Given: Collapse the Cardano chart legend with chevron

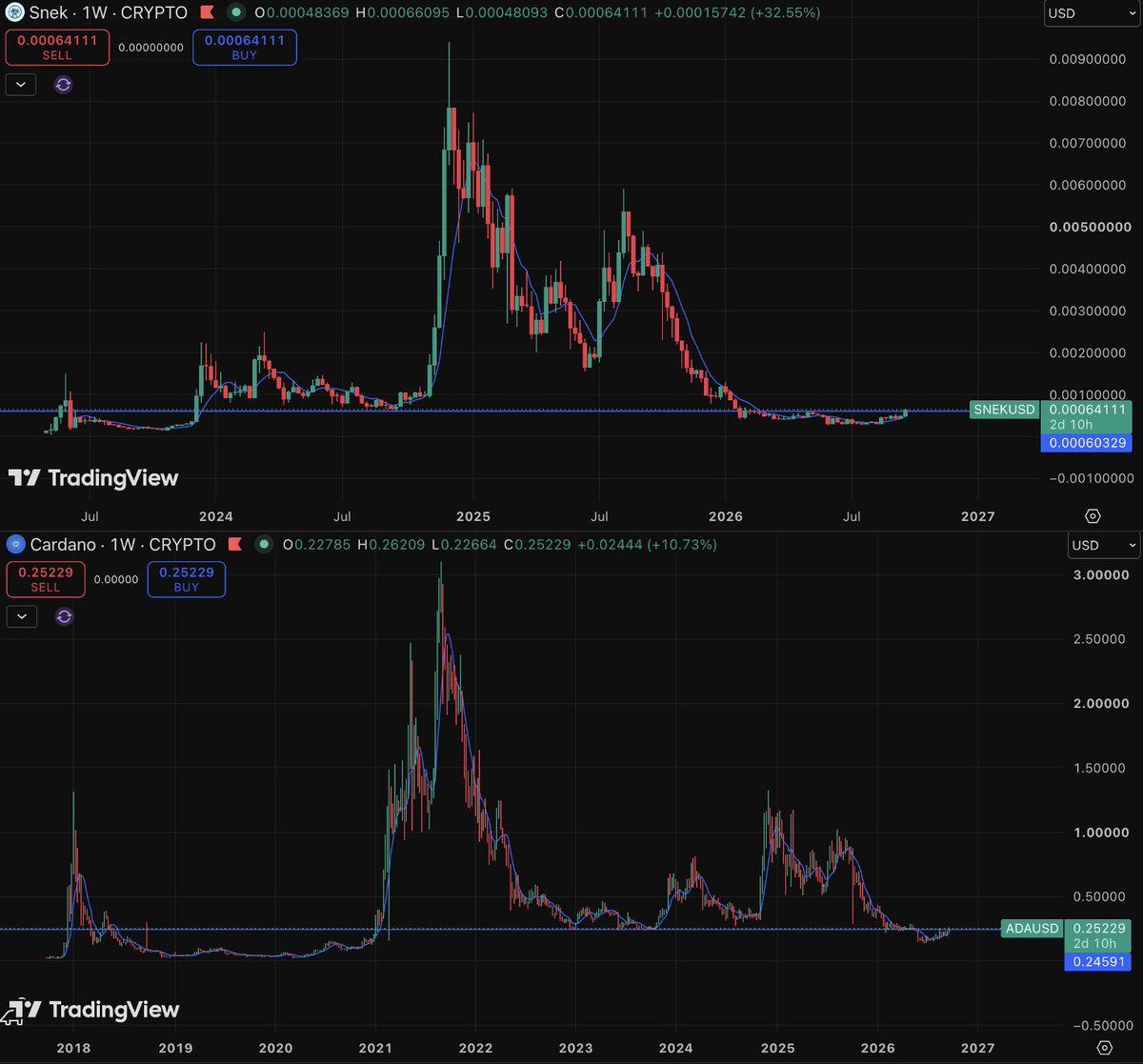Looking at the screenshot, I should 20,615.
